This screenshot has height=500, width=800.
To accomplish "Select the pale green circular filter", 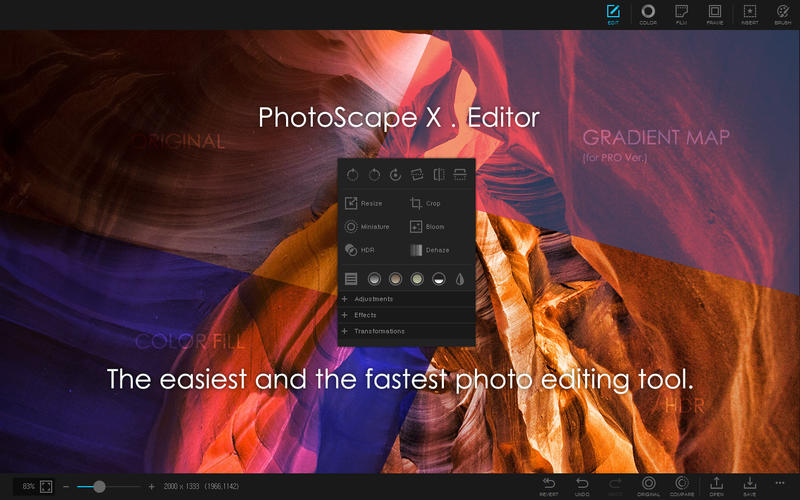I will coord(417,279).
